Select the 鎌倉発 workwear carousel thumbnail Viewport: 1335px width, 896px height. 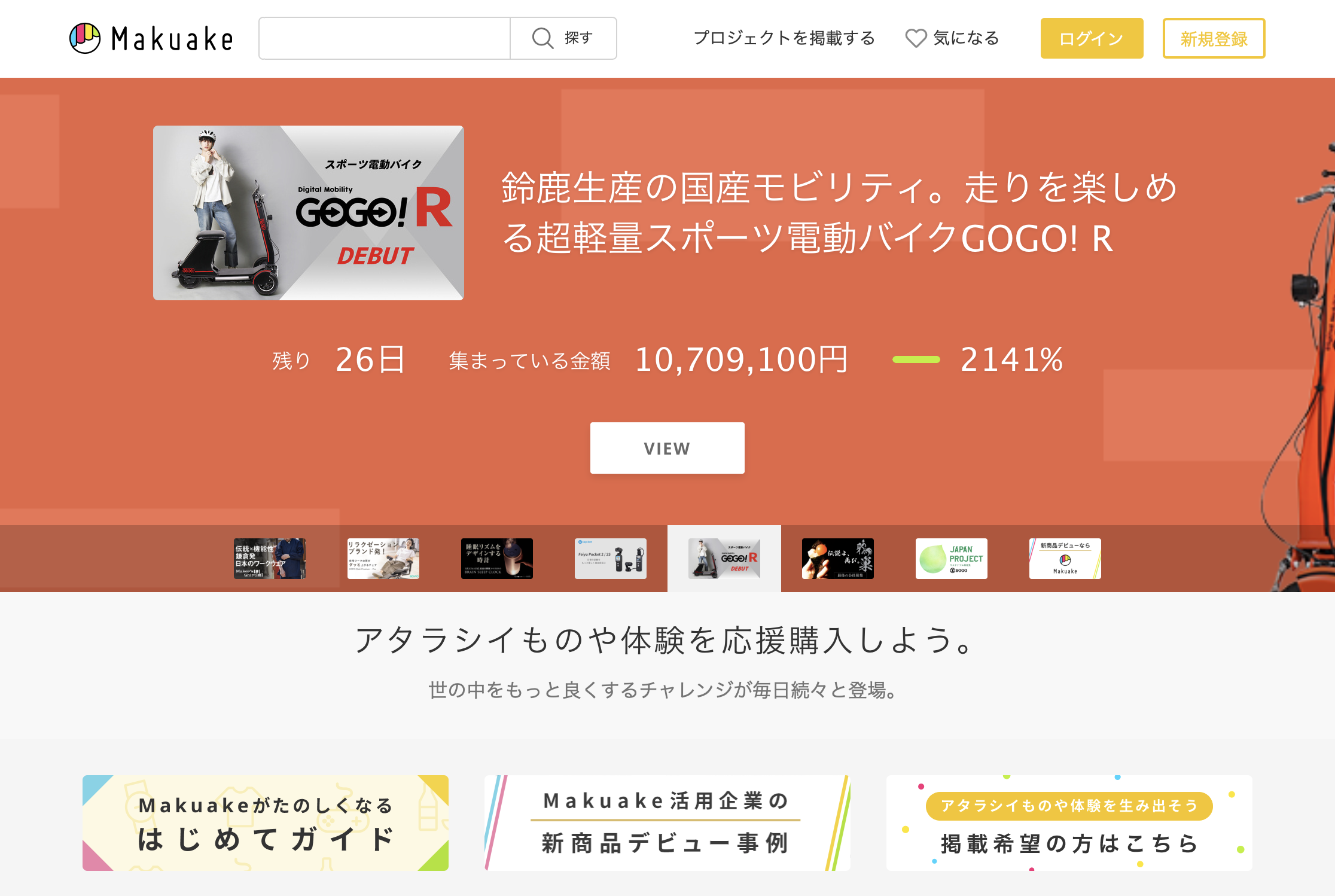click(270, 559)
